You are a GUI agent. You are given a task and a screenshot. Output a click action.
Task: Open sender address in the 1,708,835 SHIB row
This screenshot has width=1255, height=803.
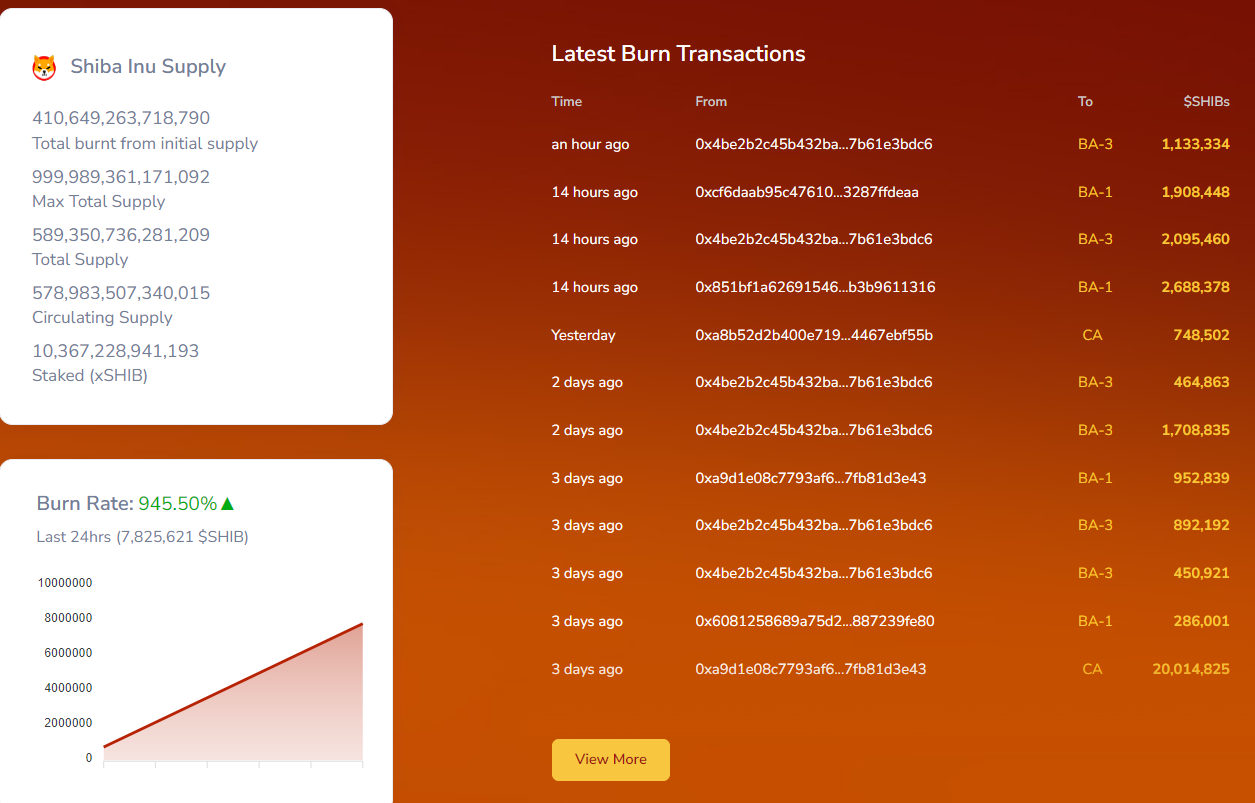(x=814, y=430)
